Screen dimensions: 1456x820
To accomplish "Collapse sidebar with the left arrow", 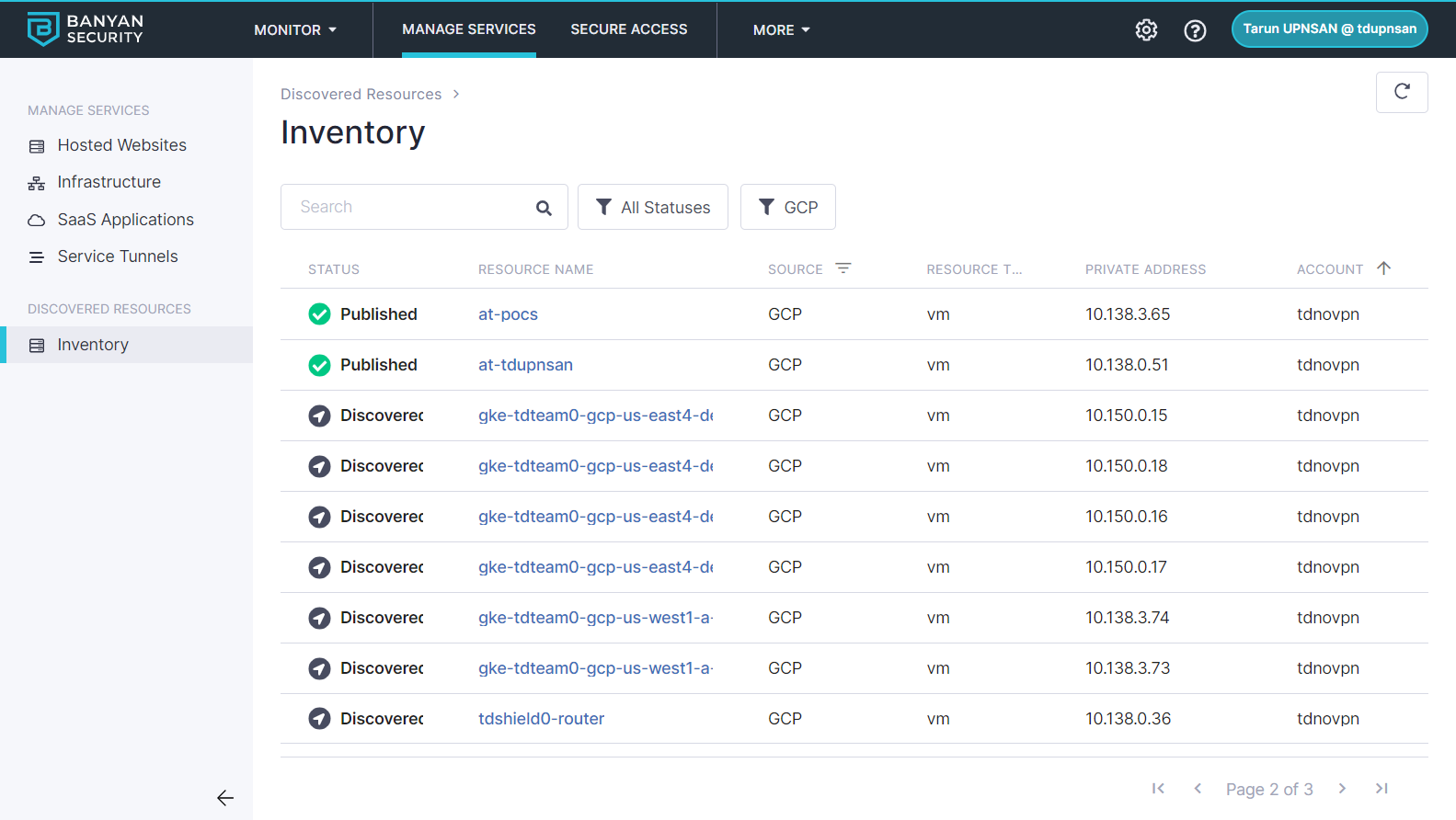I will point(225,798).
